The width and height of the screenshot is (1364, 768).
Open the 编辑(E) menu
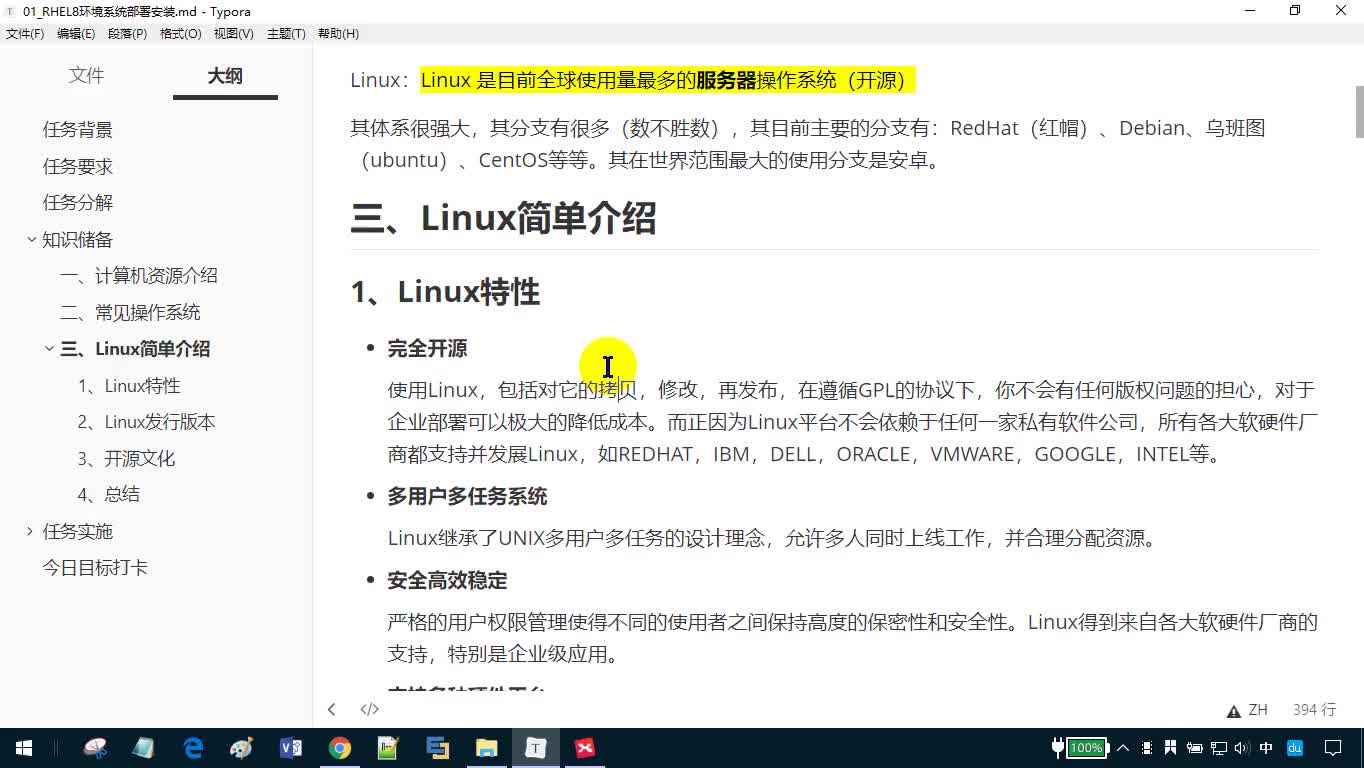pos(76,33)
